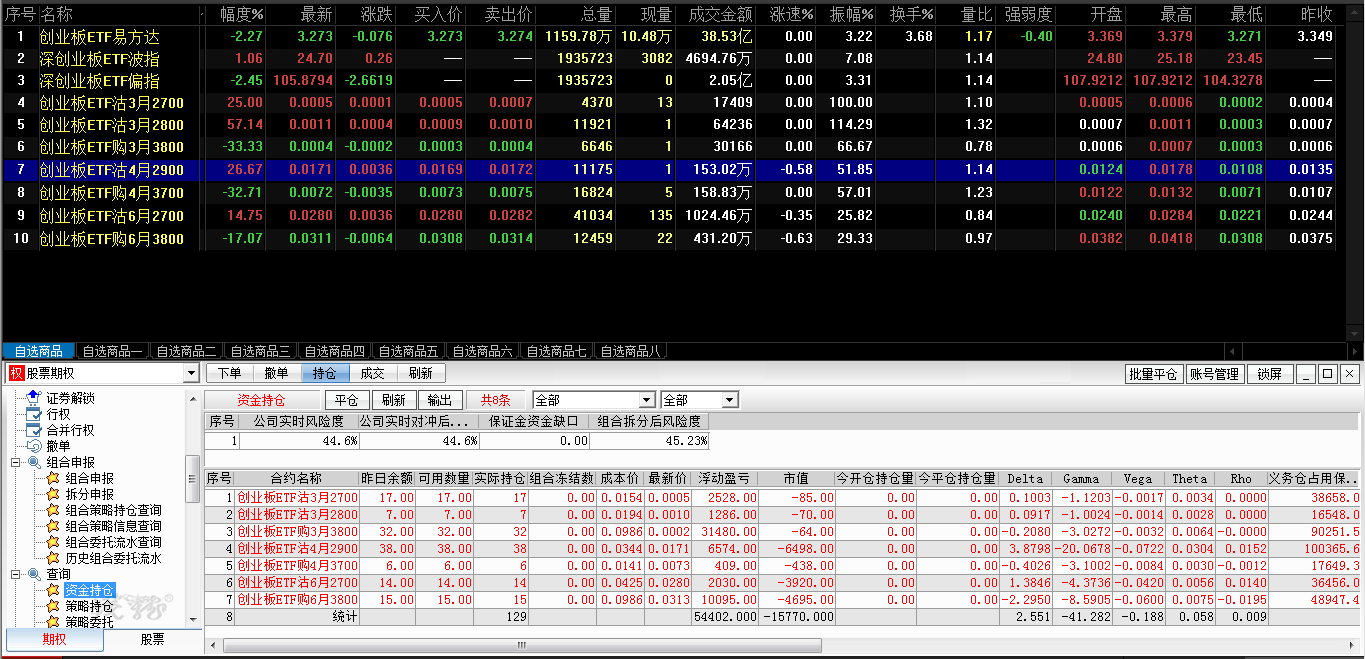
Task: Click the 输出 export button
Action: click(439, 400)
